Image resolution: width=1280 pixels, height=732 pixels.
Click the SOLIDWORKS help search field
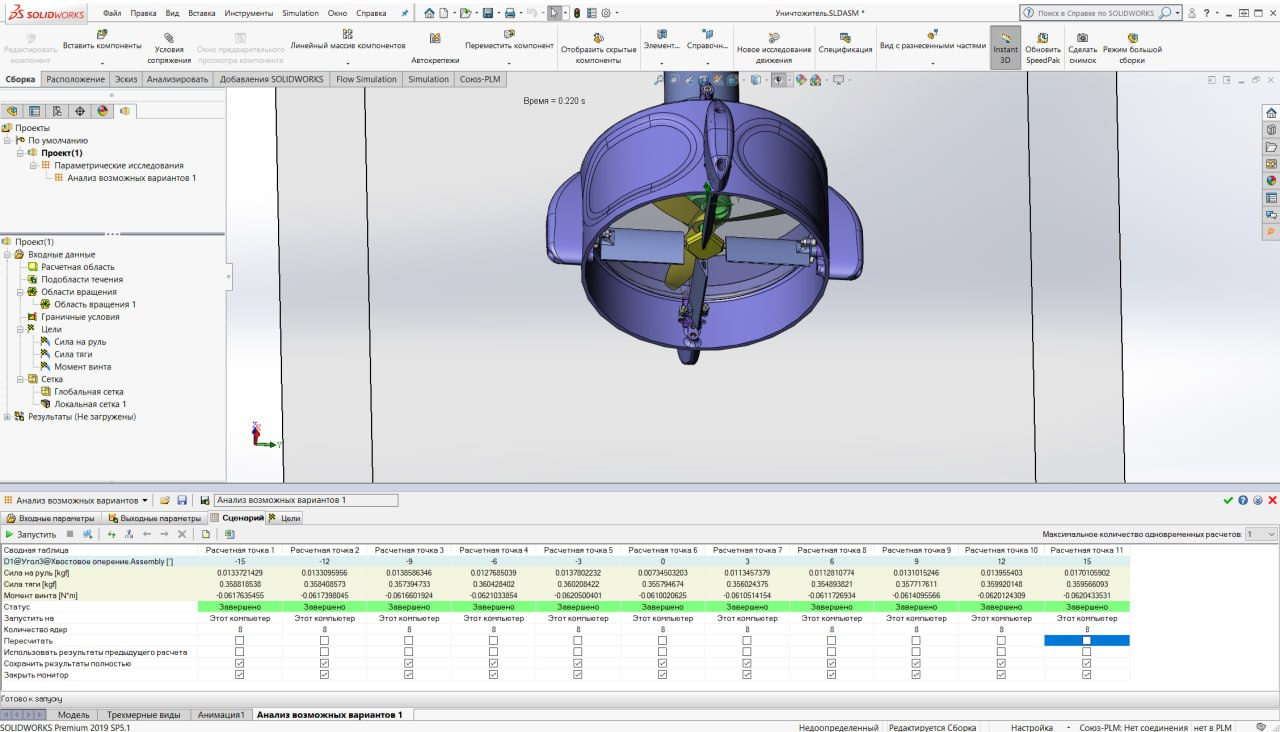pos(1094,13)
